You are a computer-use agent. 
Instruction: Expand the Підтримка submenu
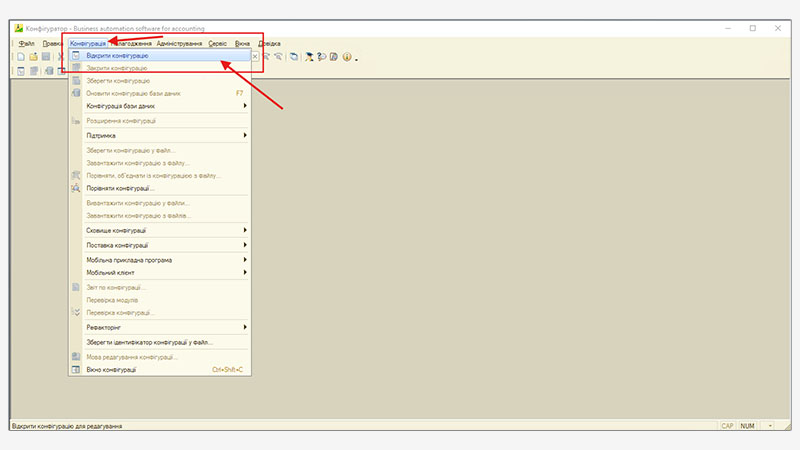(245, 135)
